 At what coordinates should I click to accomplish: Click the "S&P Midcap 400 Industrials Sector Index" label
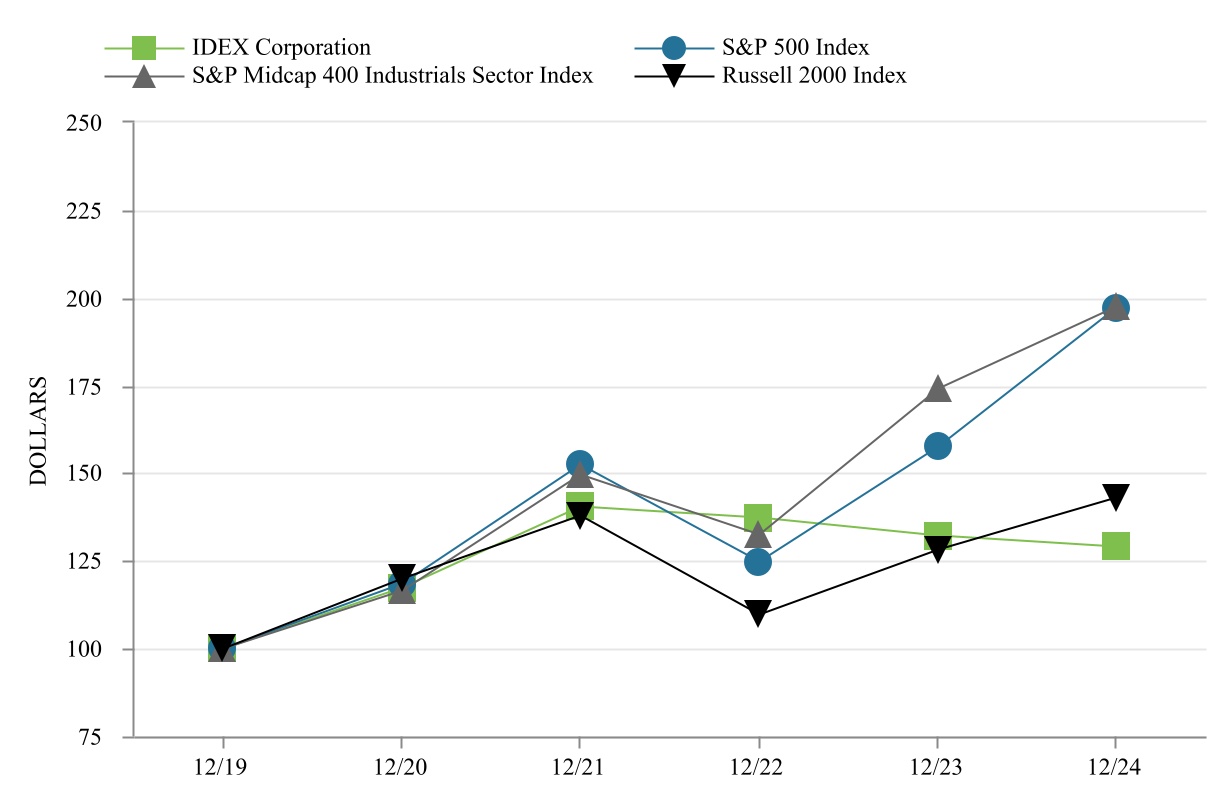392,76
